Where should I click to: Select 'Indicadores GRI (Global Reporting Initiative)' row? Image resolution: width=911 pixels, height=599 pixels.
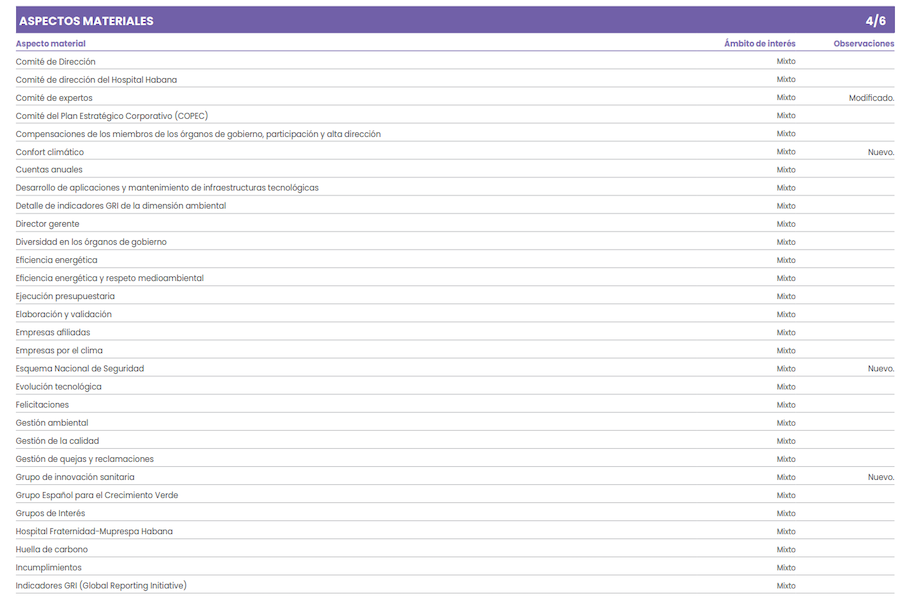coord(101,586)
